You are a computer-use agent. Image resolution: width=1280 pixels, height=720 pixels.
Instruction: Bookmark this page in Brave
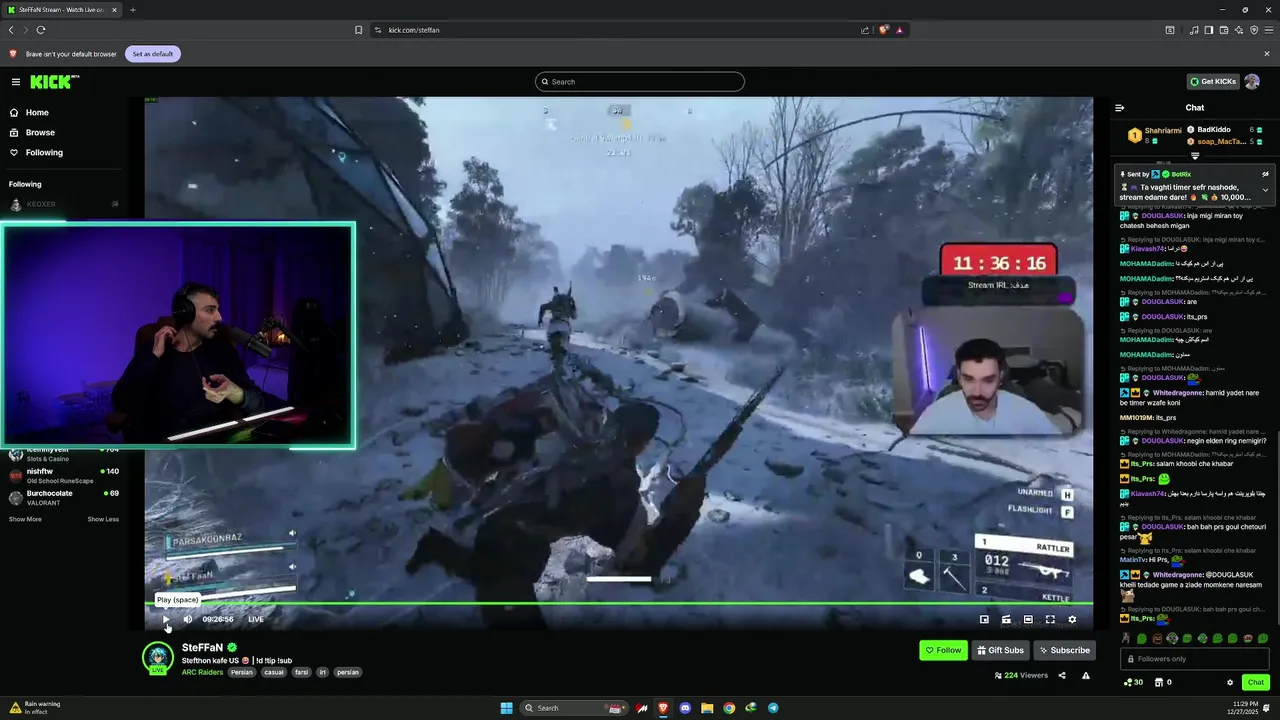(359, 30)
